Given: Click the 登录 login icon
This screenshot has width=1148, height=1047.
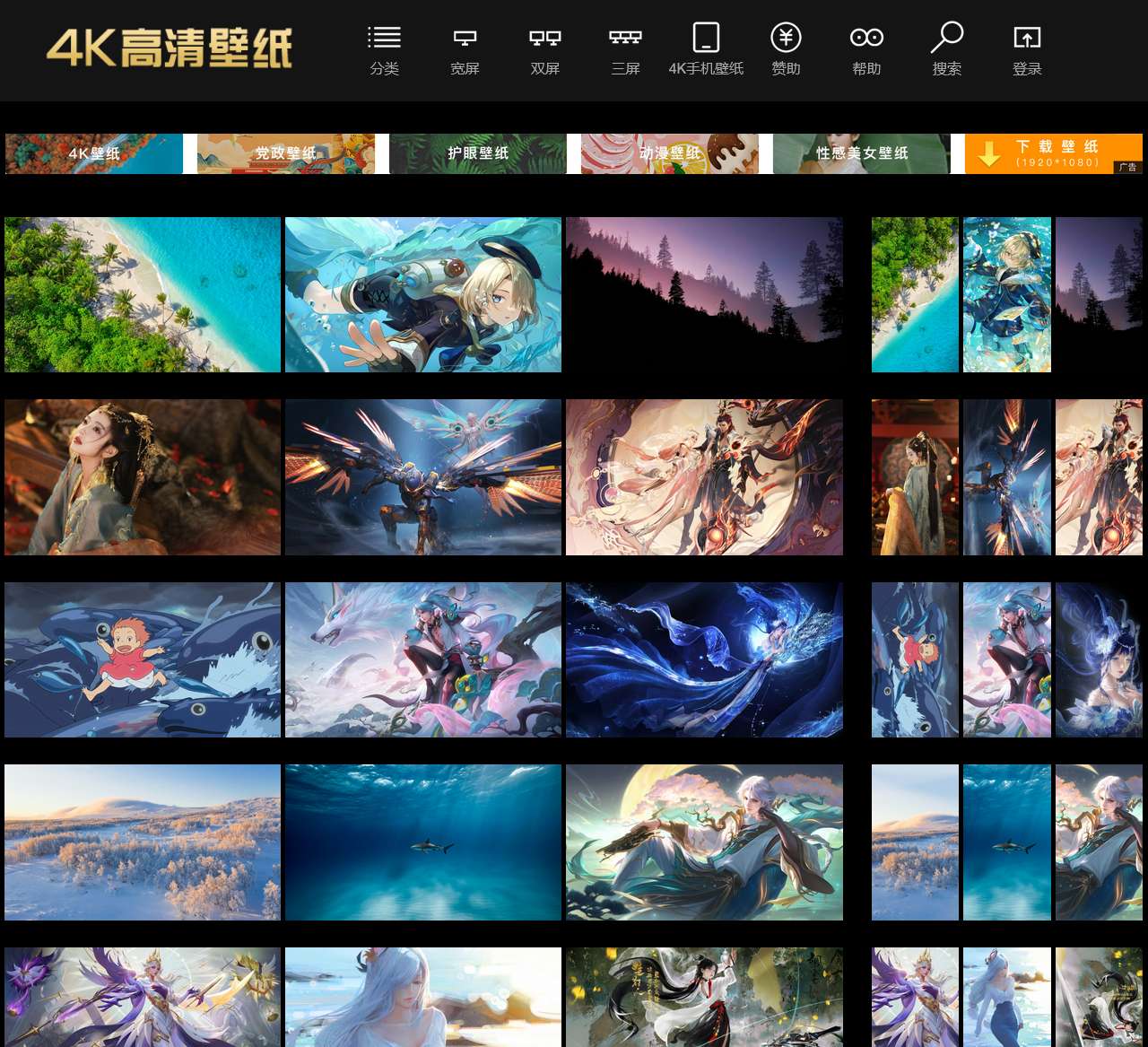Looking at the screenshot, I should point(1027,39).
